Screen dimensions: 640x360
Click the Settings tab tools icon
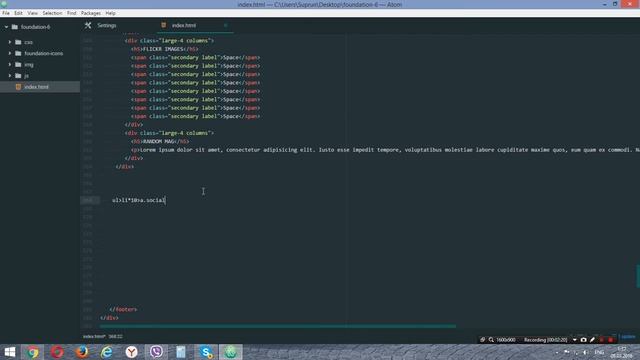(88, 25)
